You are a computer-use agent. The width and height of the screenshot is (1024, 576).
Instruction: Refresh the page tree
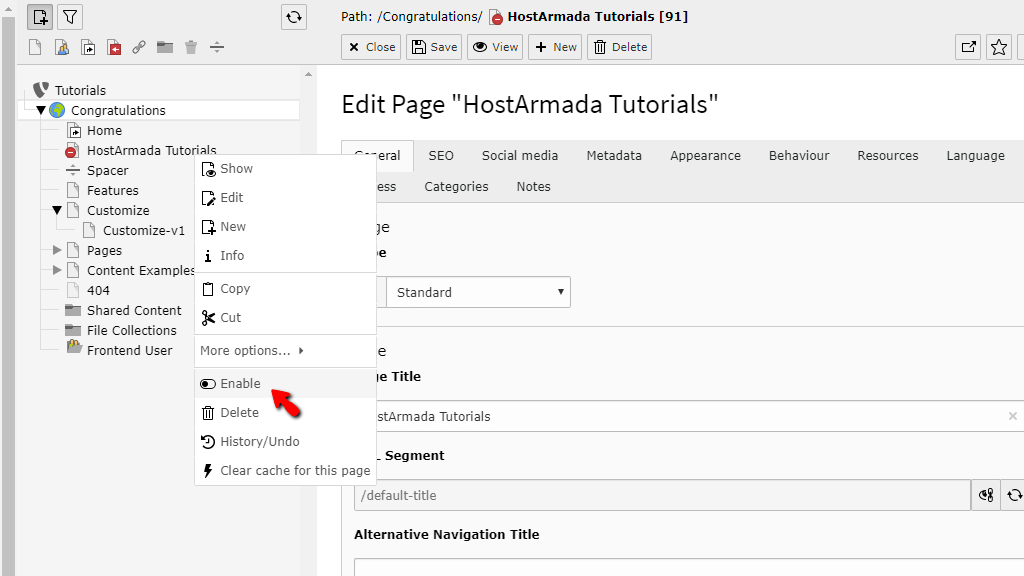294,17
